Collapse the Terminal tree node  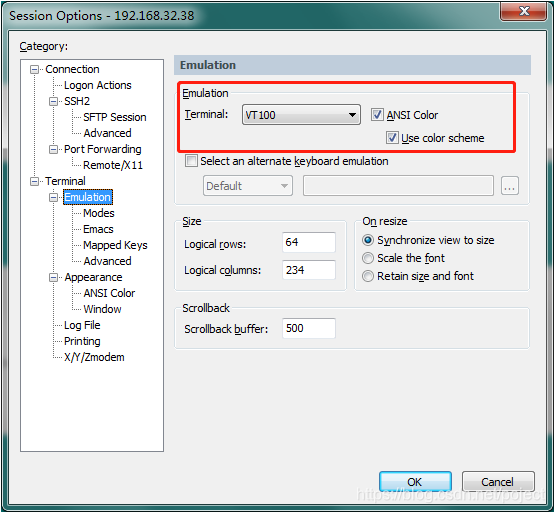click(x=34, y=182)
